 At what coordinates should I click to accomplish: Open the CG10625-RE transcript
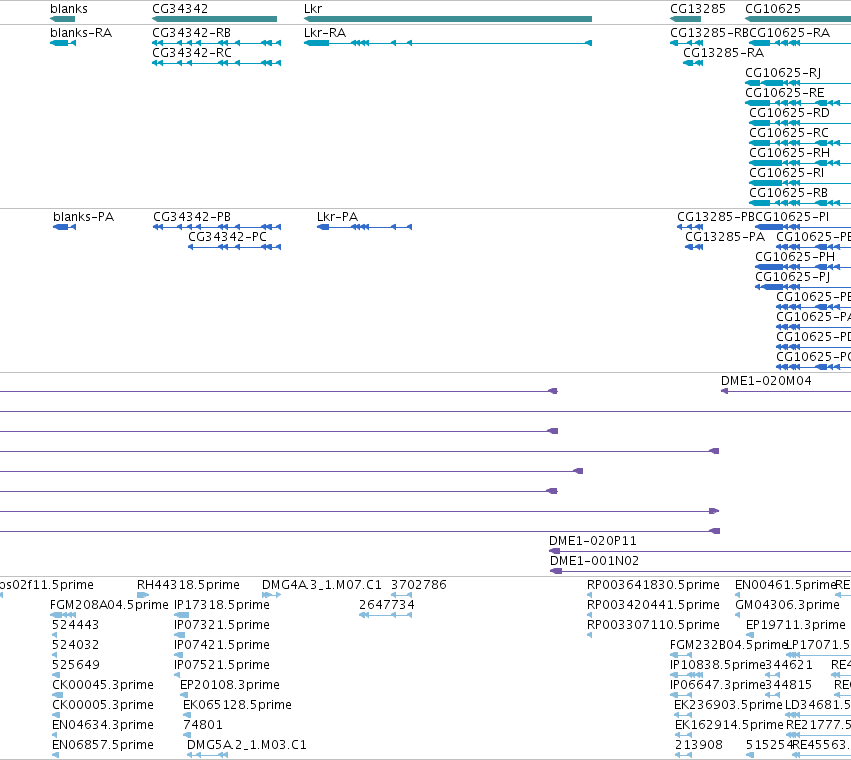[x=798, y=103]
